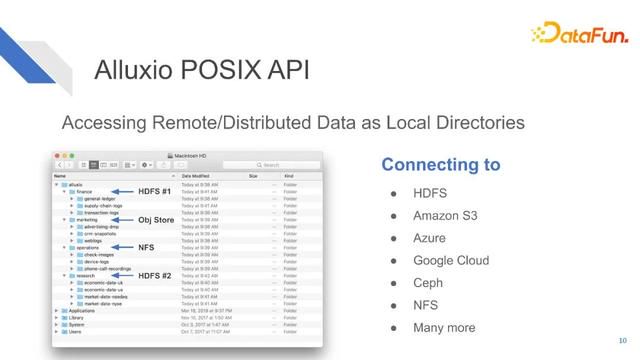Expand the supply-chain-logs folder

pos(72,206)
